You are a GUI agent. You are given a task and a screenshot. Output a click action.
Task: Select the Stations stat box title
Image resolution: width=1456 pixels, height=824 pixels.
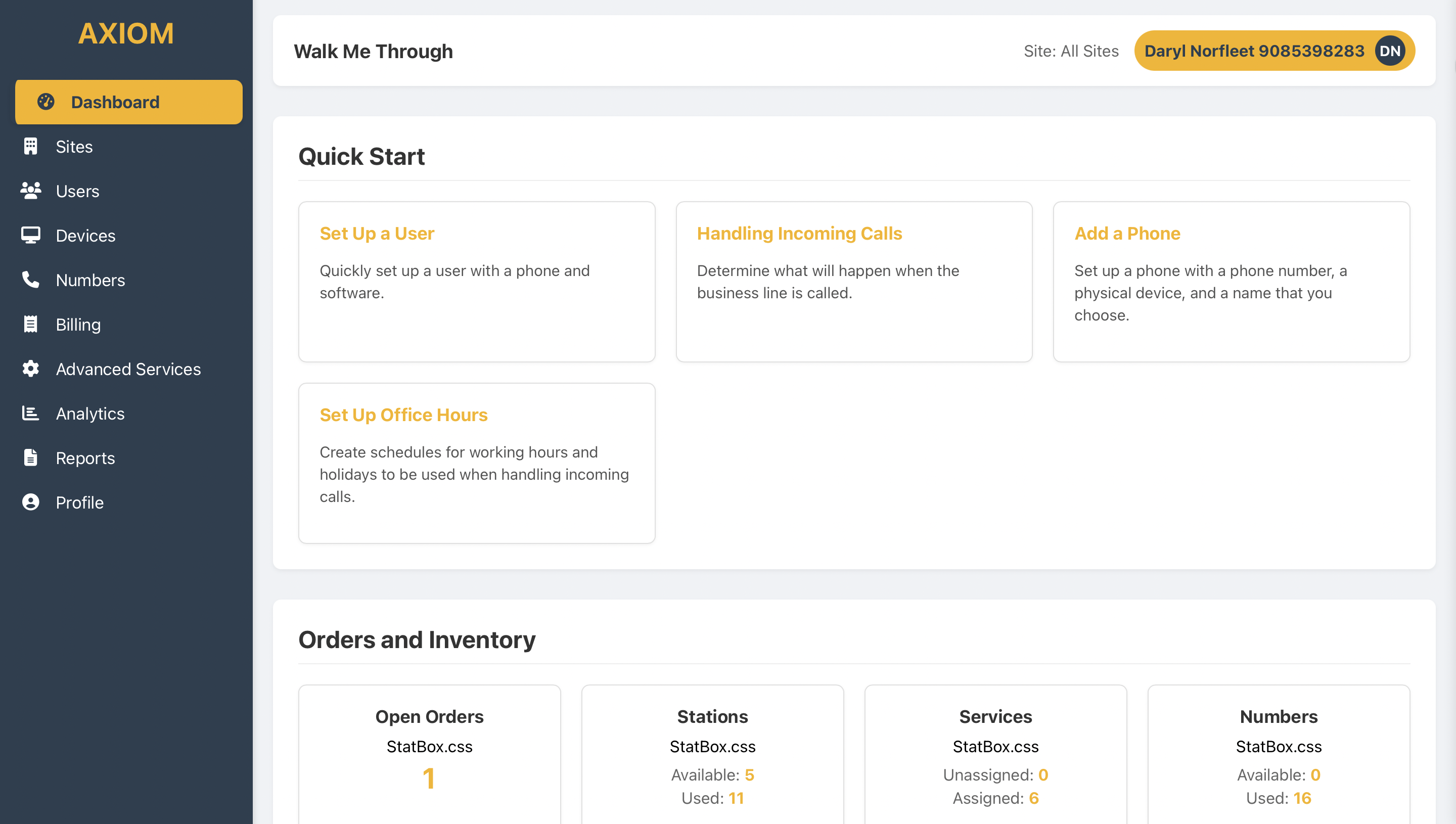[712, 716]
